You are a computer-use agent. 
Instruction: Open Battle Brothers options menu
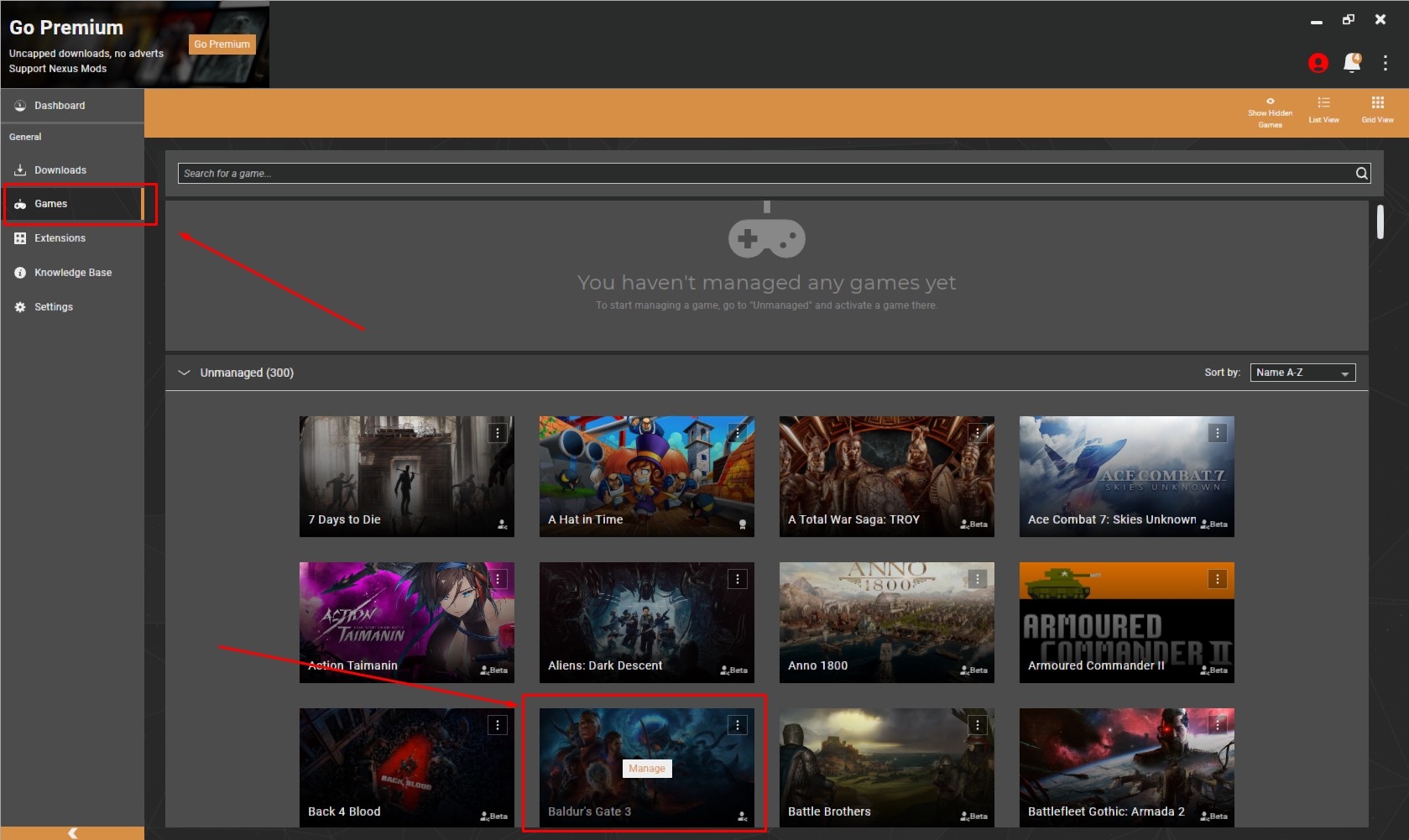978,725
